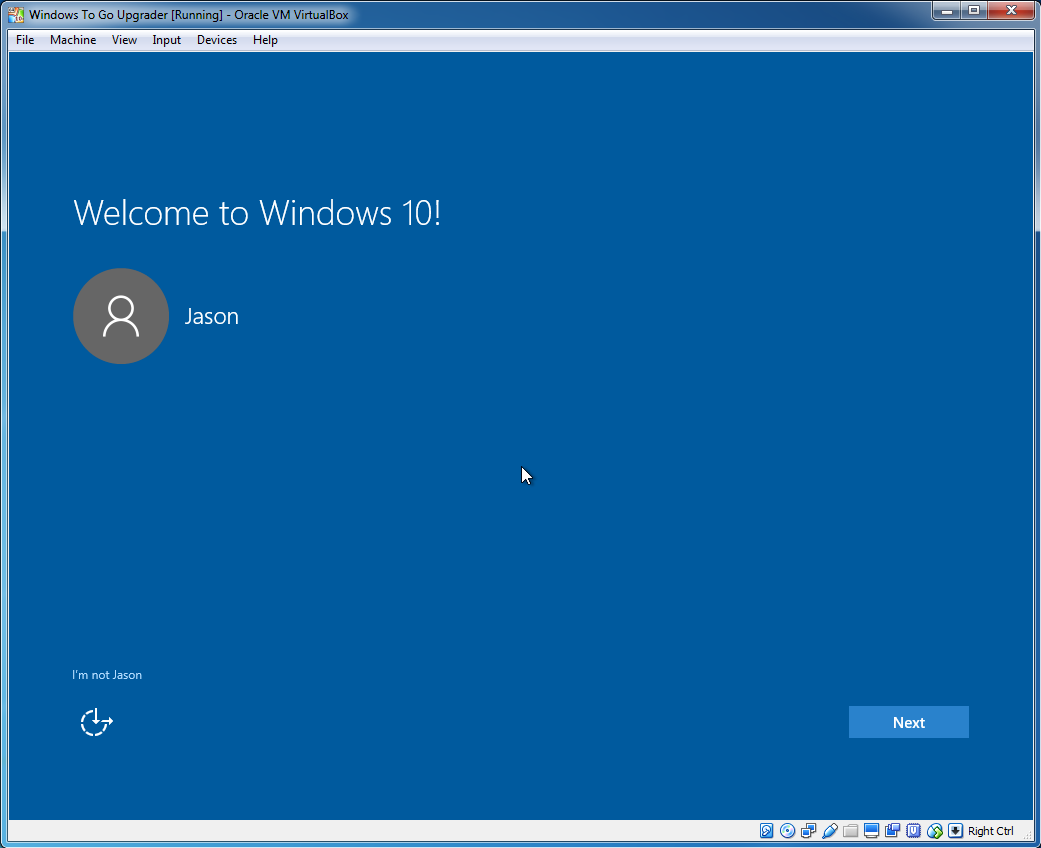Maximize the VirtualBox window
This screenshot has height=848, width=1041.
pos(974,11)
